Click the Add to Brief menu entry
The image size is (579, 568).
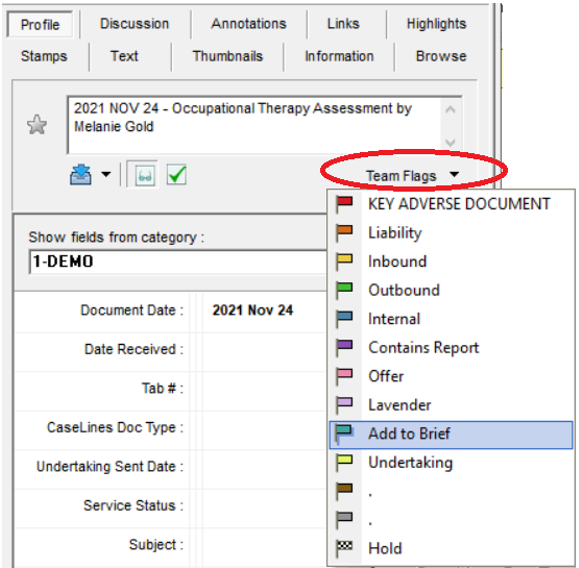click(451, 434)
